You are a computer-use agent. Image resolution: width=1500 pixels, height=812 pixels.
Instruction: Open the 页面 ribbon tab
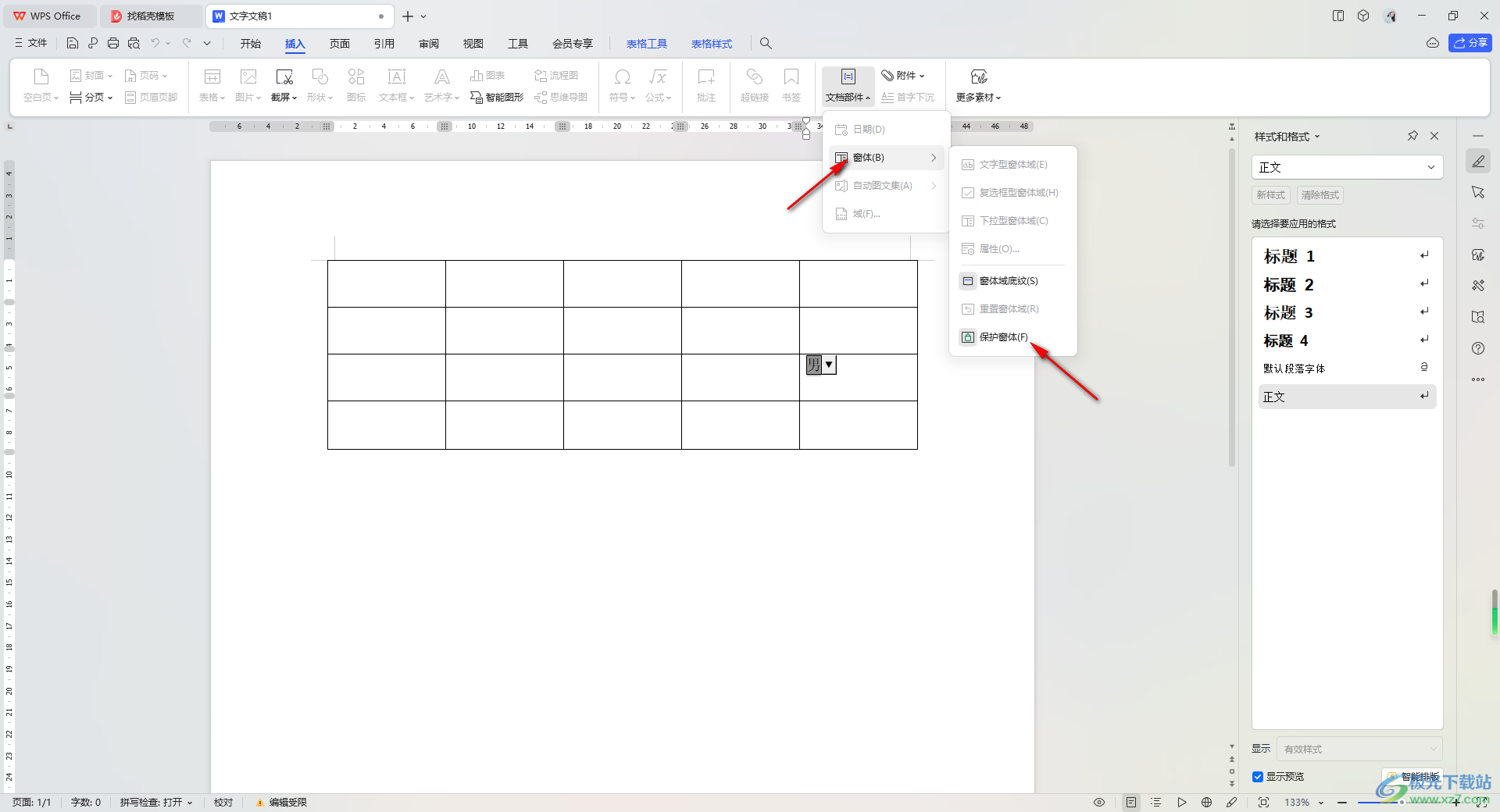tap(340, 44)
